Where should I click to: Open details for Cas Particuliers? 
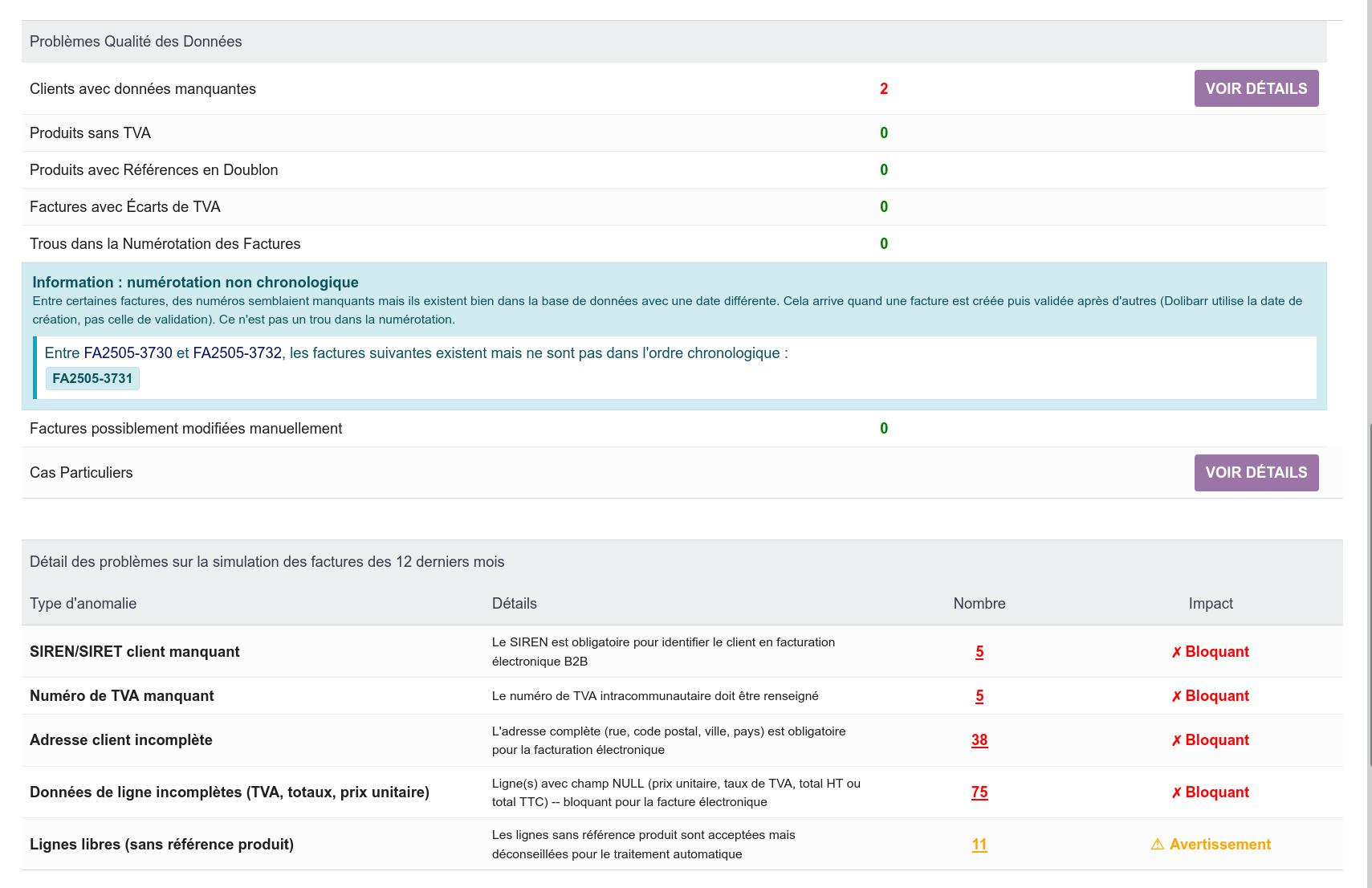(x=1256, y=472)
